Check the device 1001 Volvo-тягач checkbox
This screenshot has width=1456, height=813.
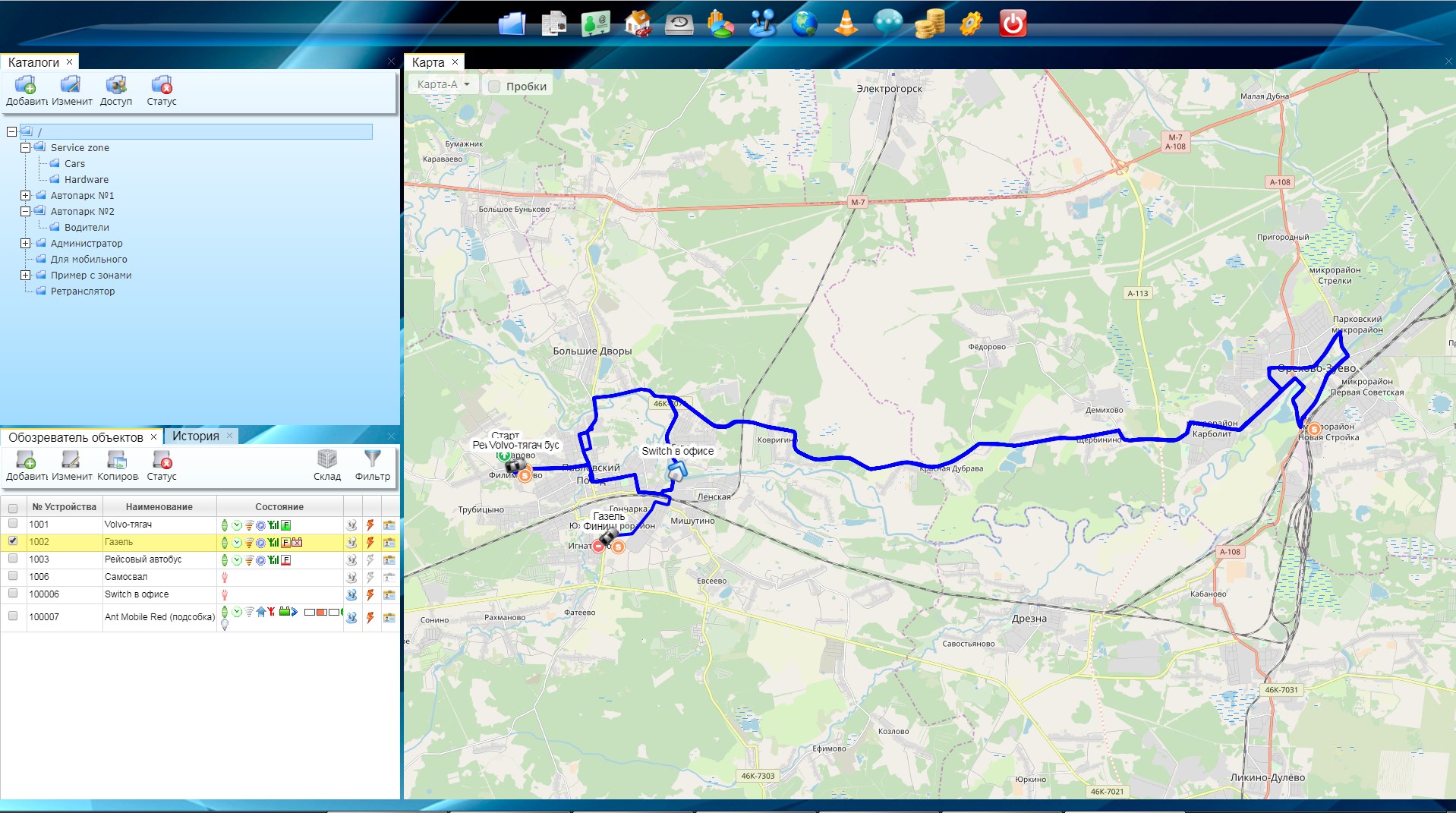[13, 524]
